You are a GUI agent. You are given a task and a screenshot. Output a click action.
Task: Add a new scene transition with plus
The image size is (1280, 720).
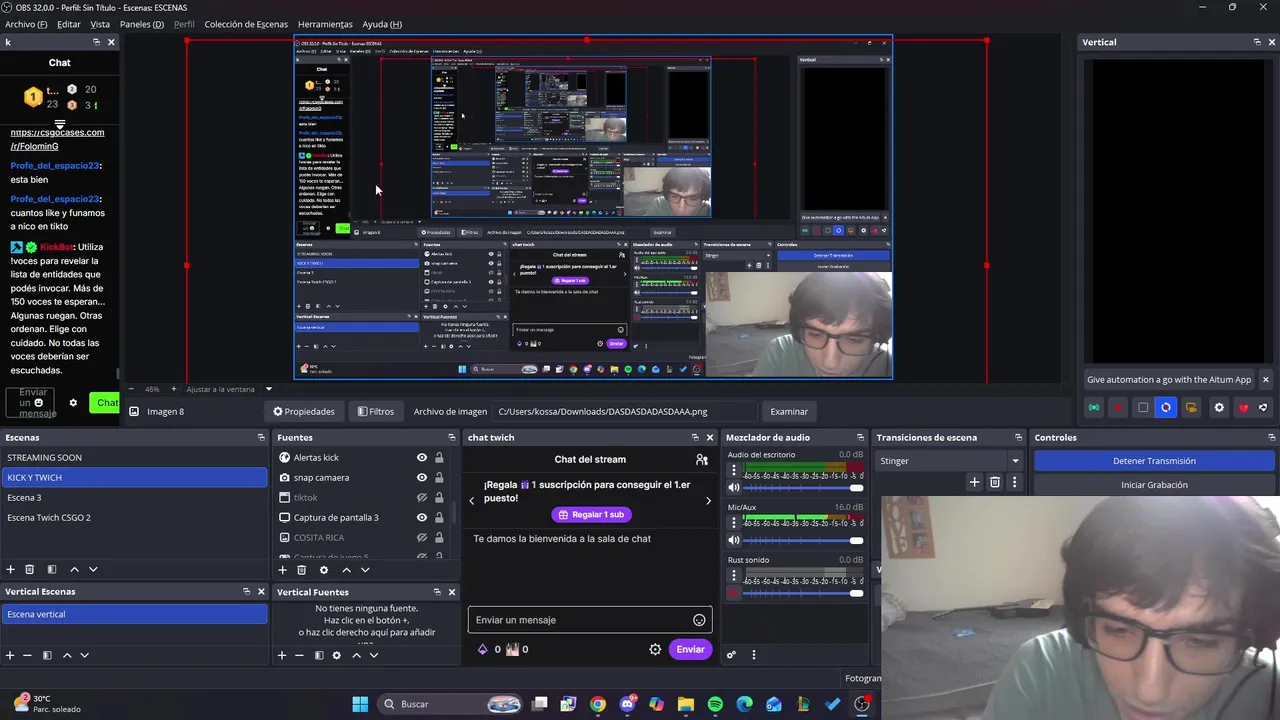974,482
